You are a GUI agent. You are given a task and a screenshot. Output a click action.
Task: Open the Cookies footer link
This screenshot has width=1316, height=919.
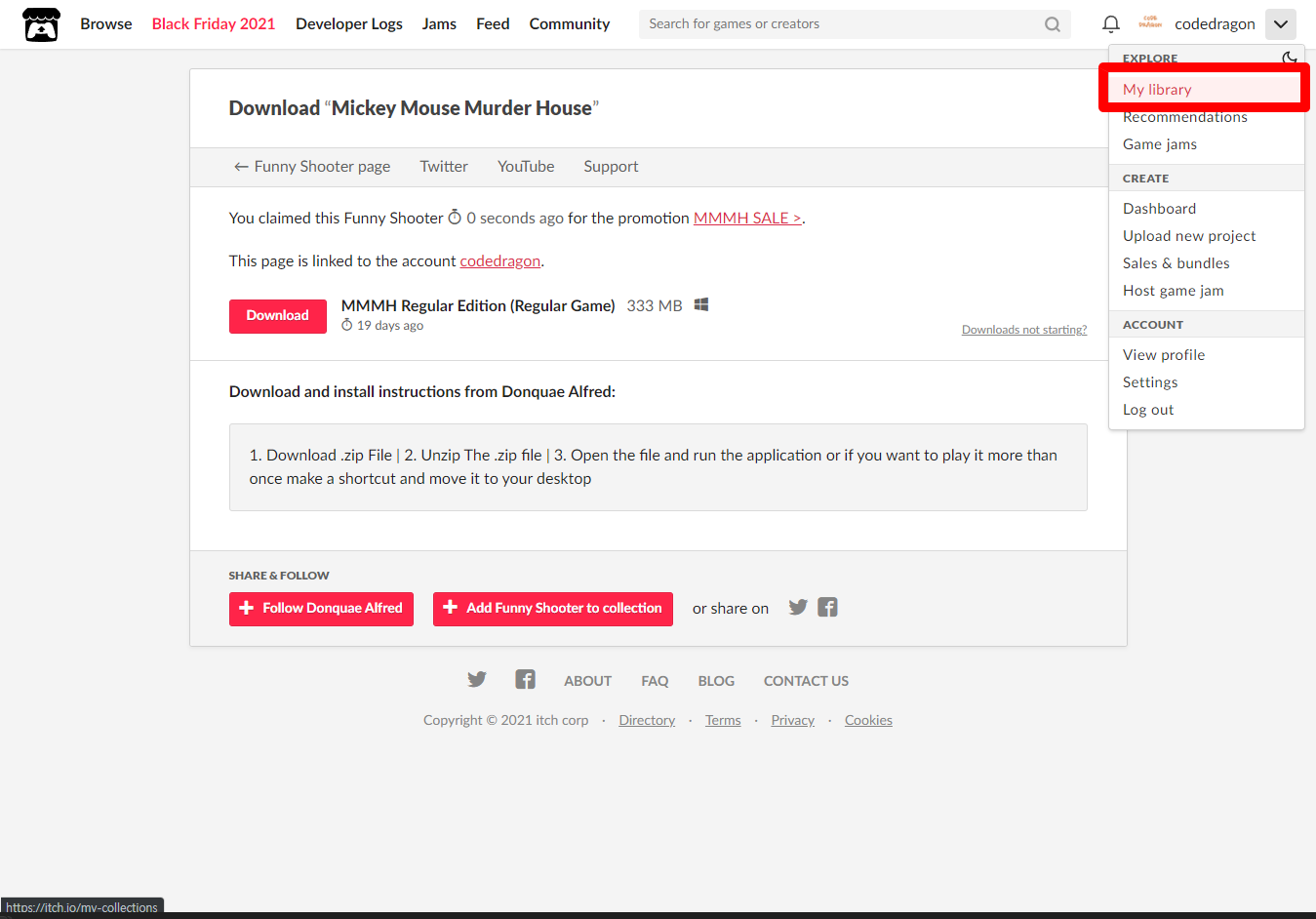(868, 721)
